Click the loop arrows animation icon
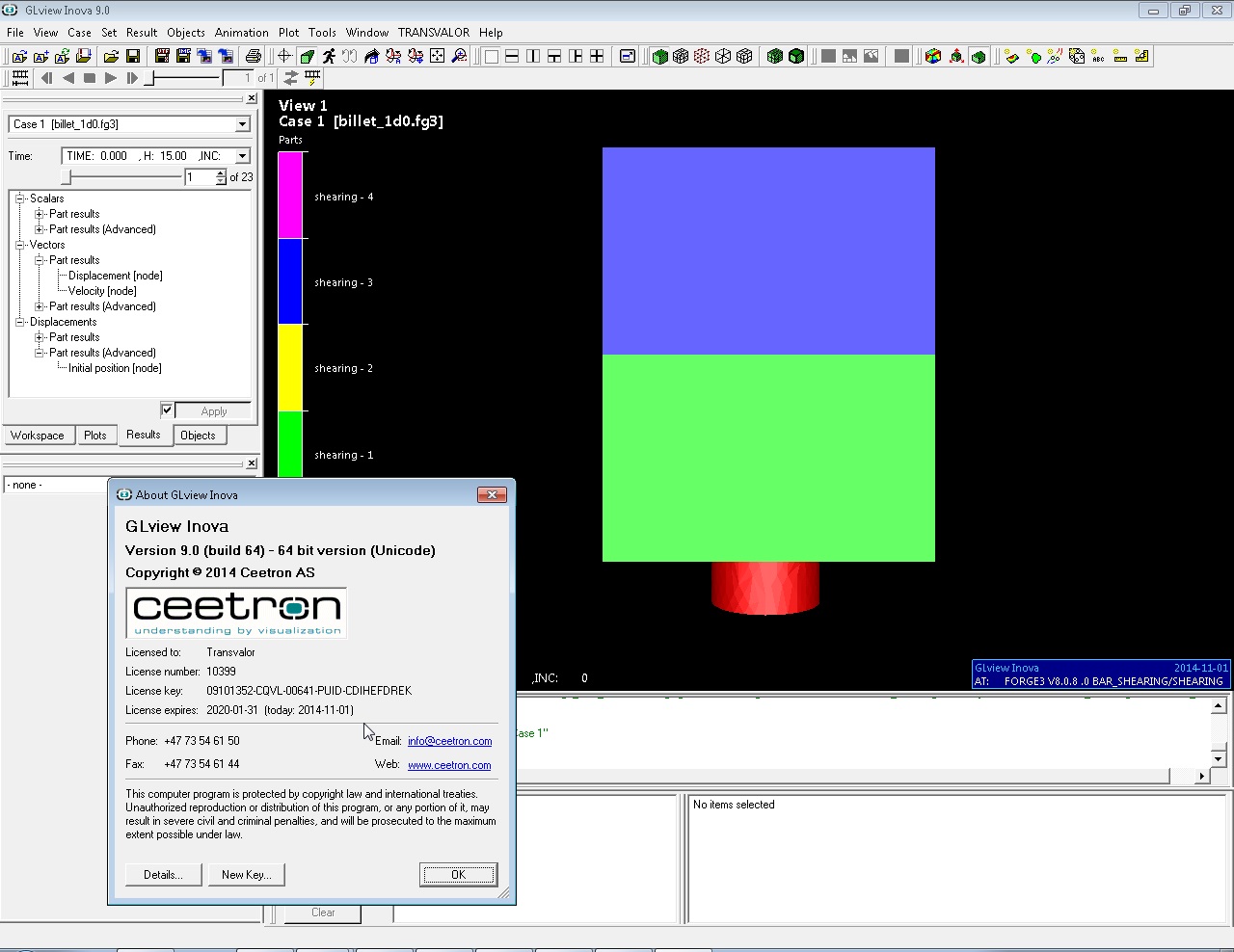 click(x=290, y=78)
